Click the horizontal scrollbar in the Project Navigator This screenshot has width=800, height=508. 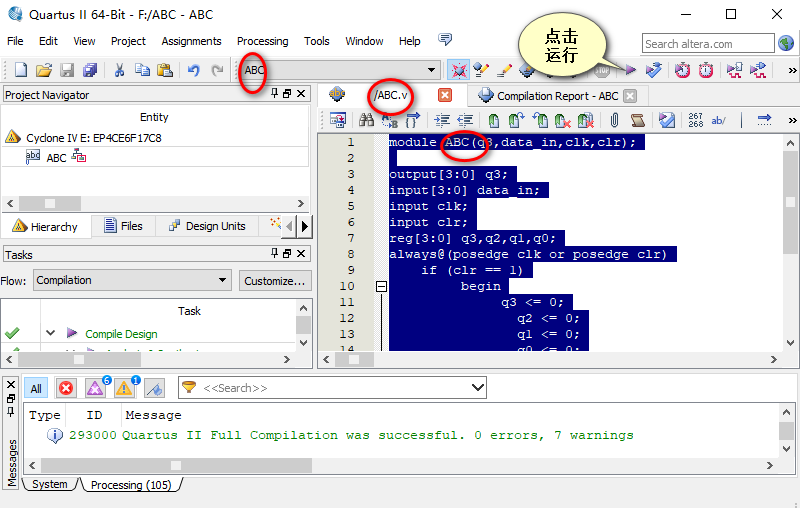(x=49, y=204)
